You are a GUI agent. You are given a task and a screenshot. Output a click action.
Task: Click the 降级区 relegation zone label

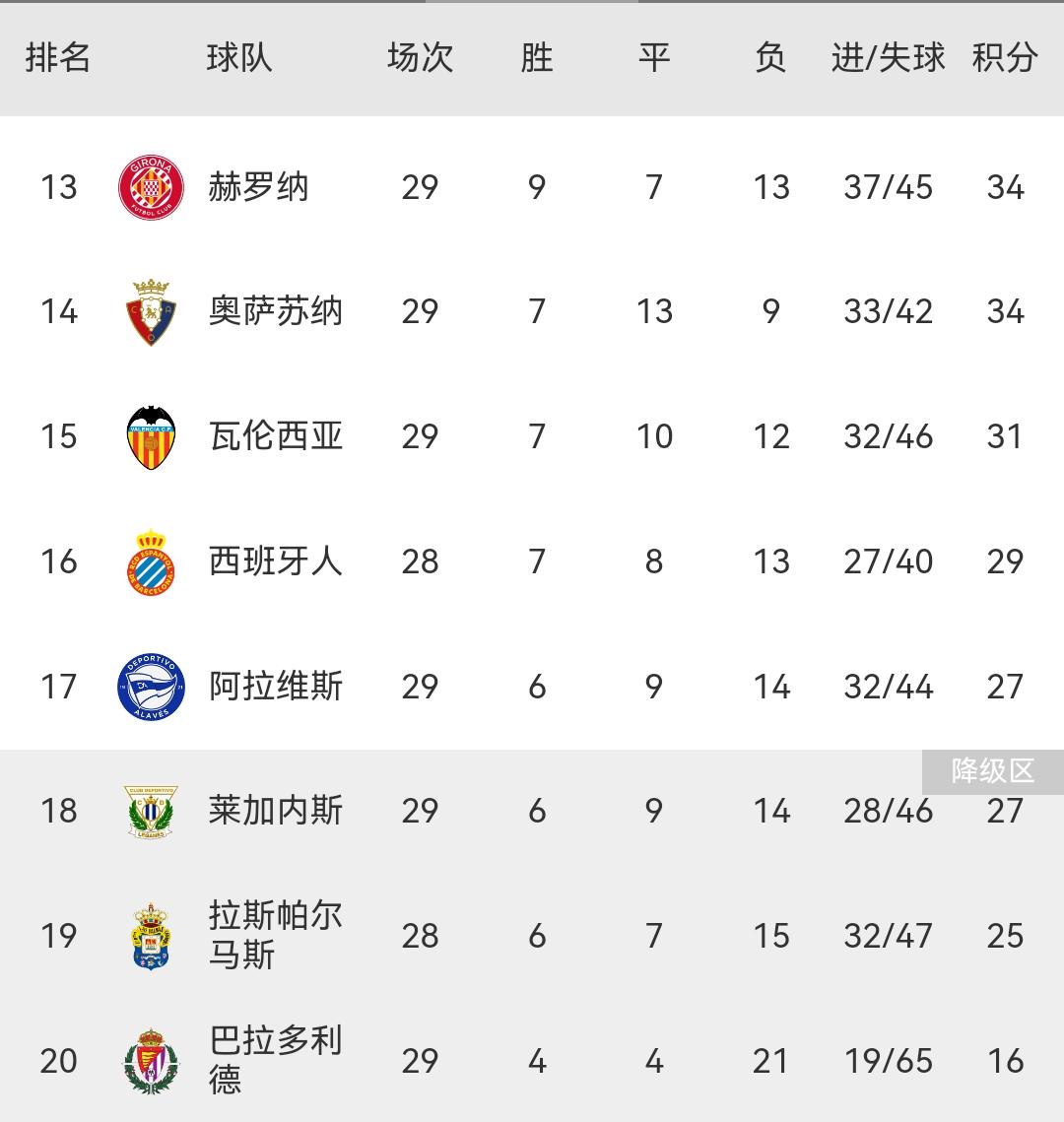[x=992, y=771]
